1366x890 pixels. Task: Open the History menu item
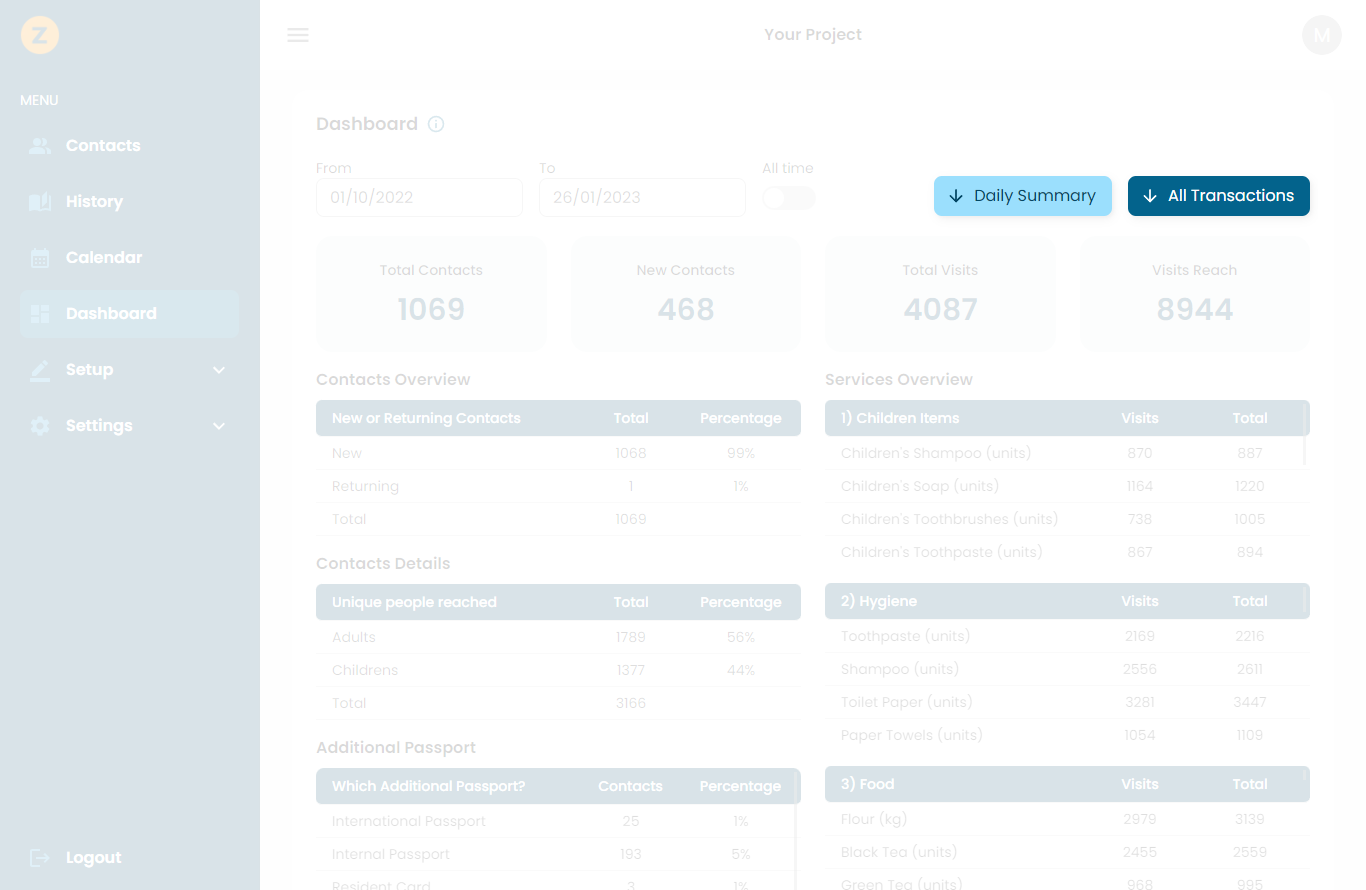(94, 201)
